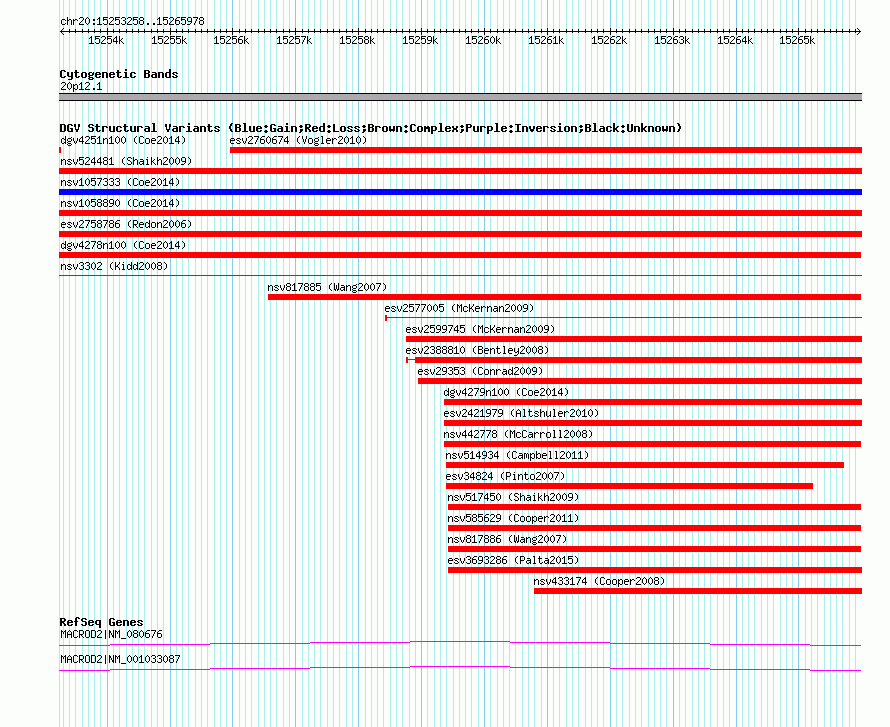The height and width of the screenshot is (727, 890).
Task: Select the dgv4251n100 (Coe2014) variant label
Action: point(123,140)
